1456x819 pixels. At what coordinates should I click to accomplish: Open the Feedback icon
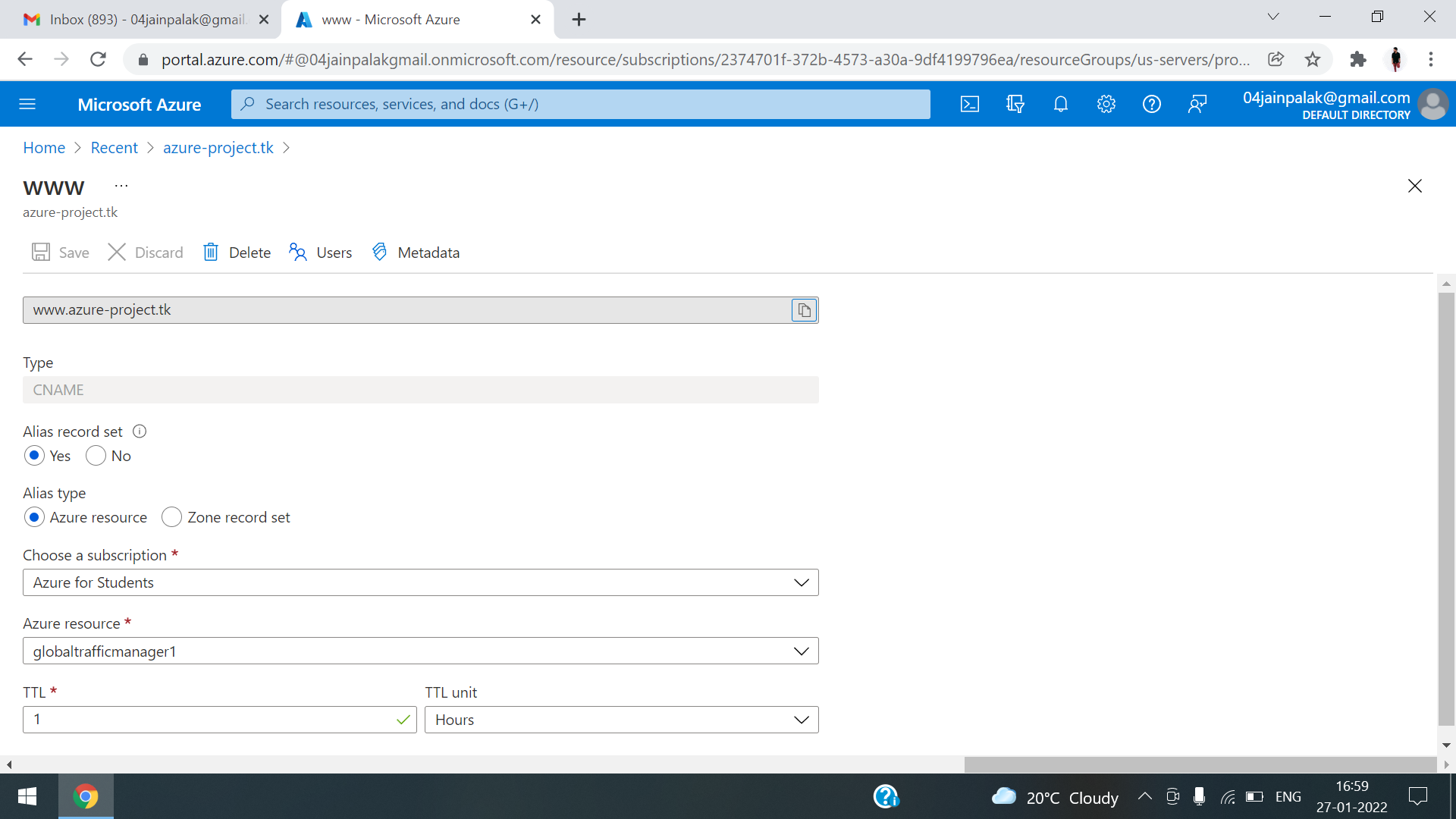coord(1197,104)
